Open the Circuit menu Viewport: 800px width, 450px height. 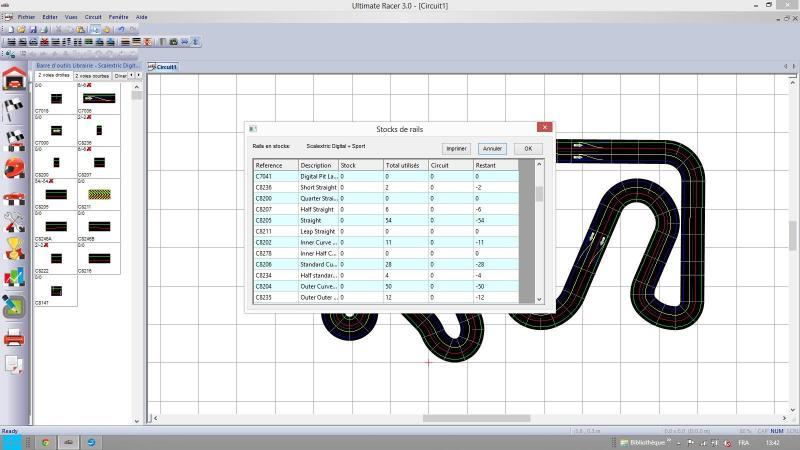tap(93, 17)
